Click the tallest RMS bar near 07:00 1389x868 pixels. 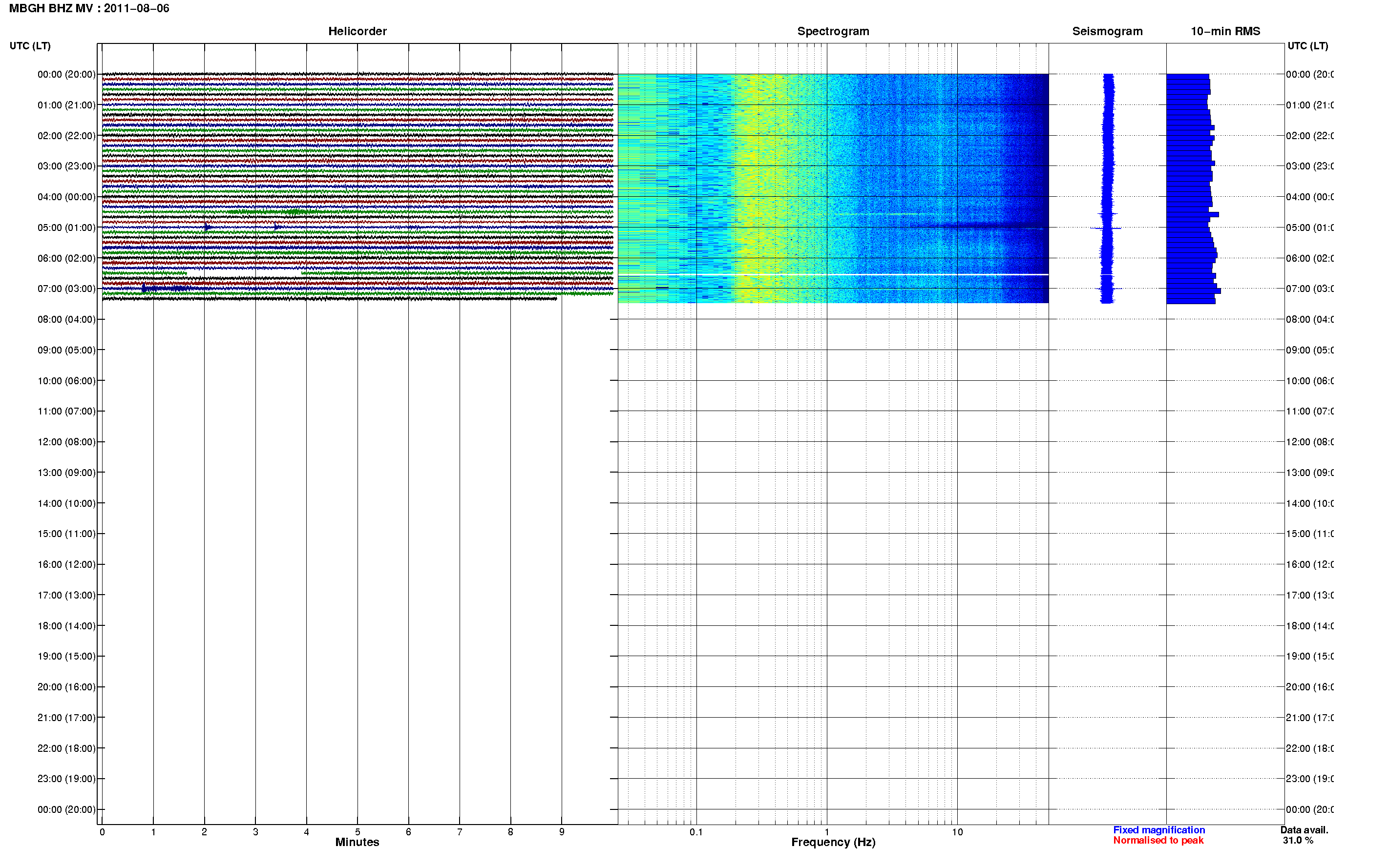[x=1193, y=291]
